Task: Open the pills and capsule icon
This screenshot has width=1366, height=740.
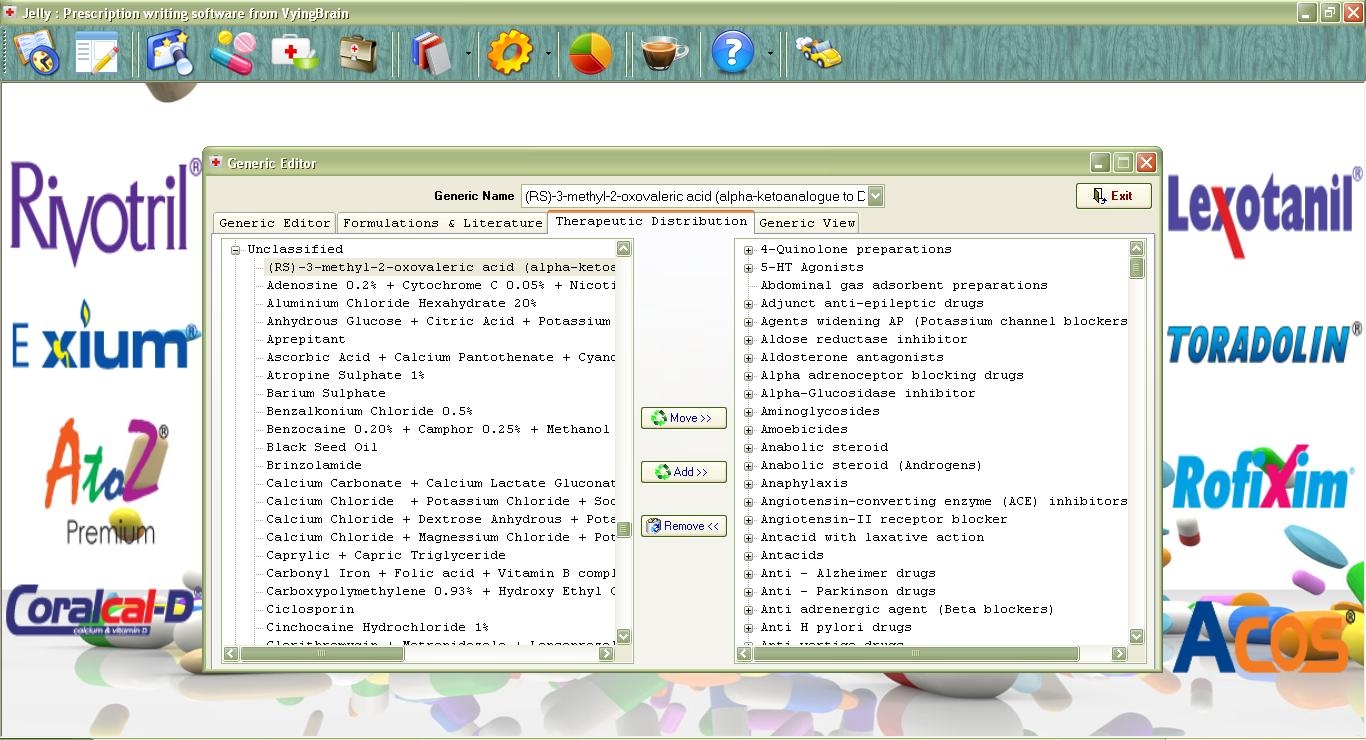Action: 232,52
